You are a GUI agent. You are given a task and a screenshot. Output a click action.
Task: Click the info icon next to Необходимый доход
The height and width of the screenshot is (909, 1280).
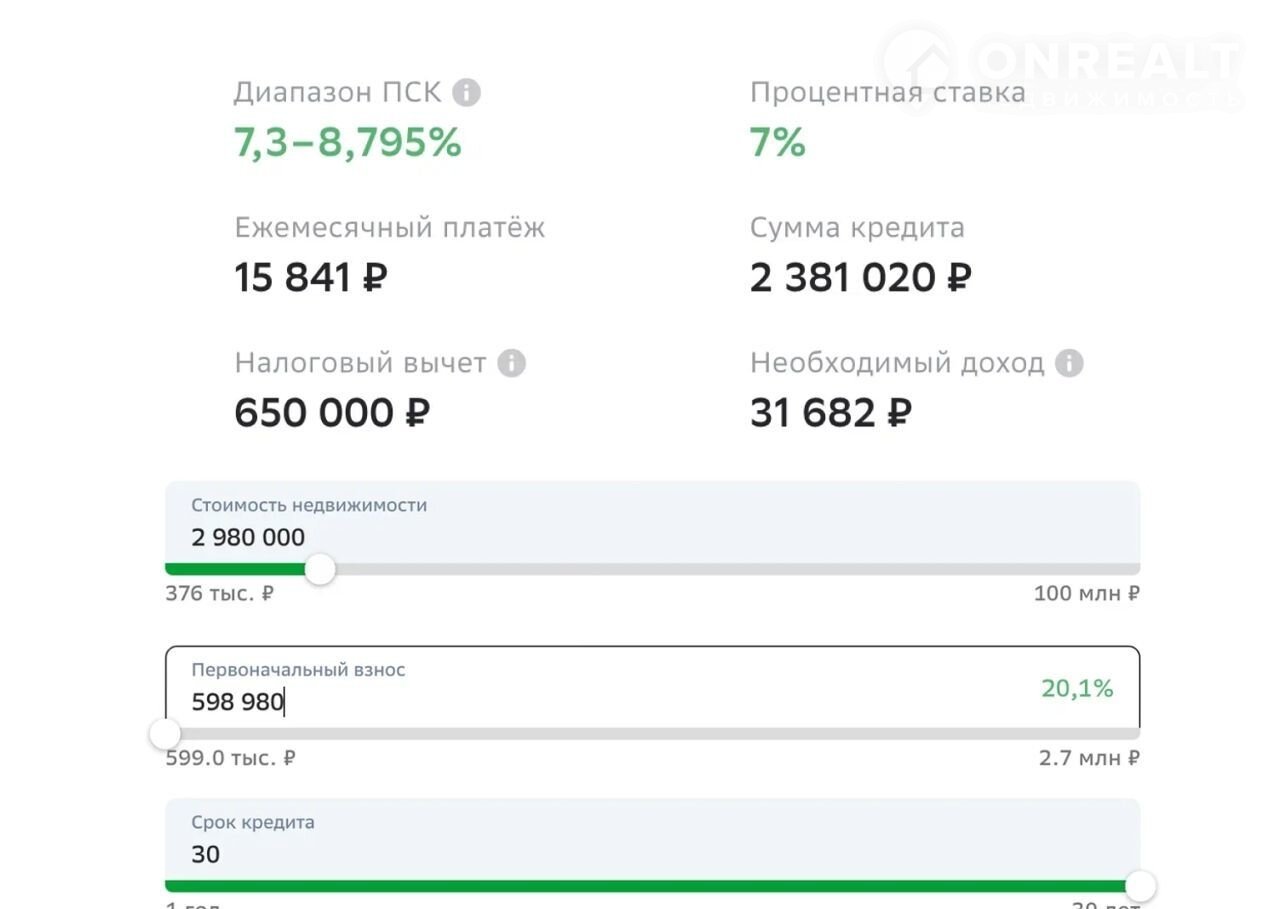tap(1069, 363)
